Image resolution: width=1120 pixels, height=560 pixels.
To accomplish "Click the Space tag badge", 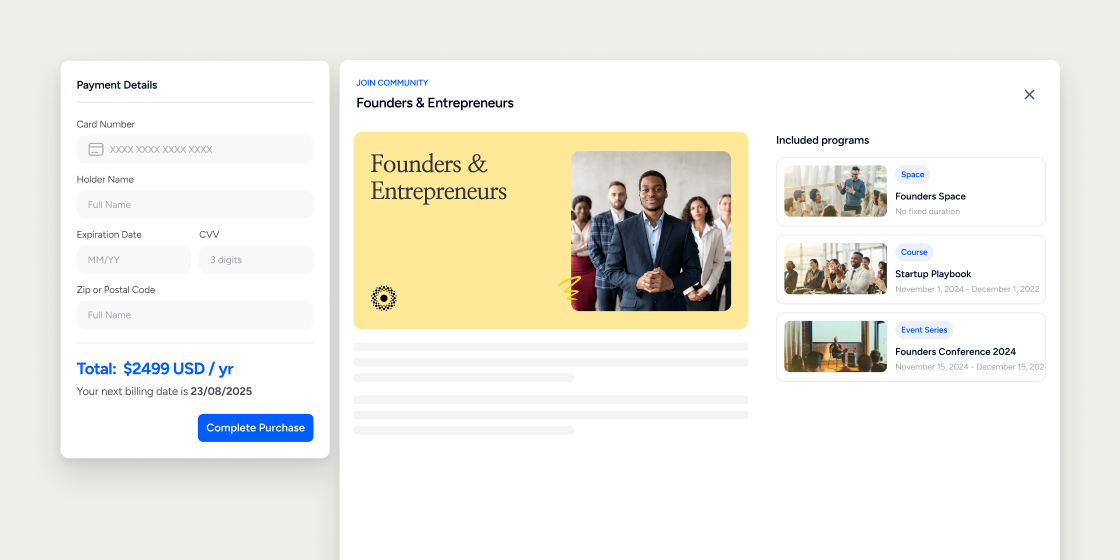I will (x=912, y=174).
